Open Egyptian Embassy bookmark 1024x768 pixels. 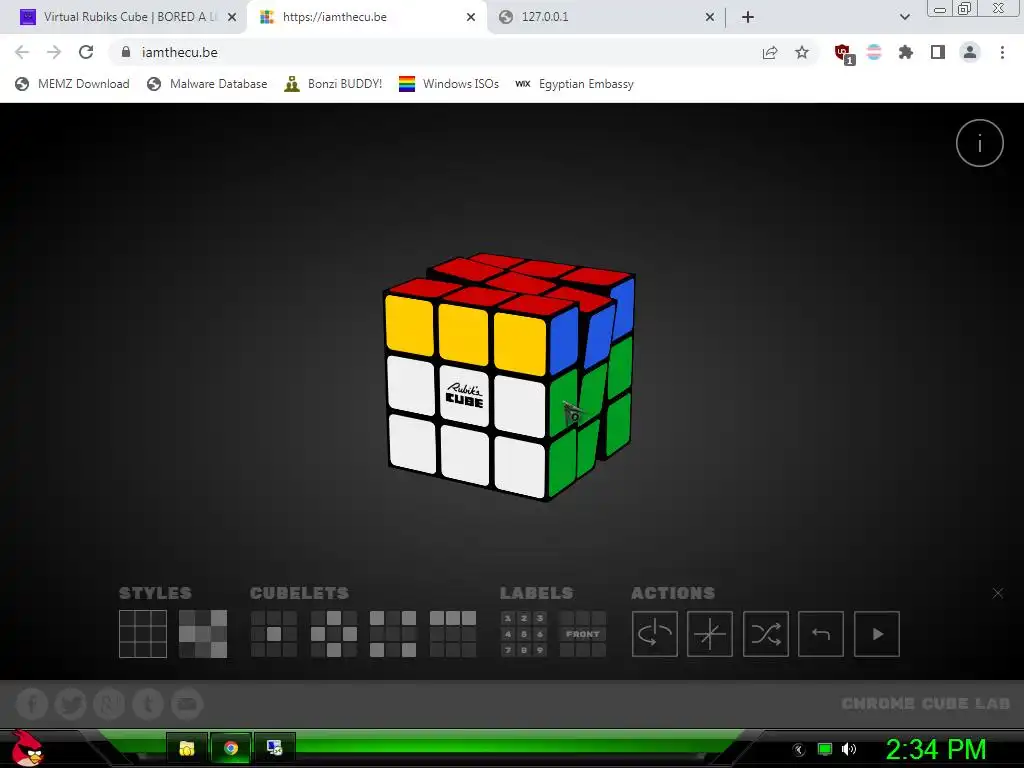(x=575, y=84)
